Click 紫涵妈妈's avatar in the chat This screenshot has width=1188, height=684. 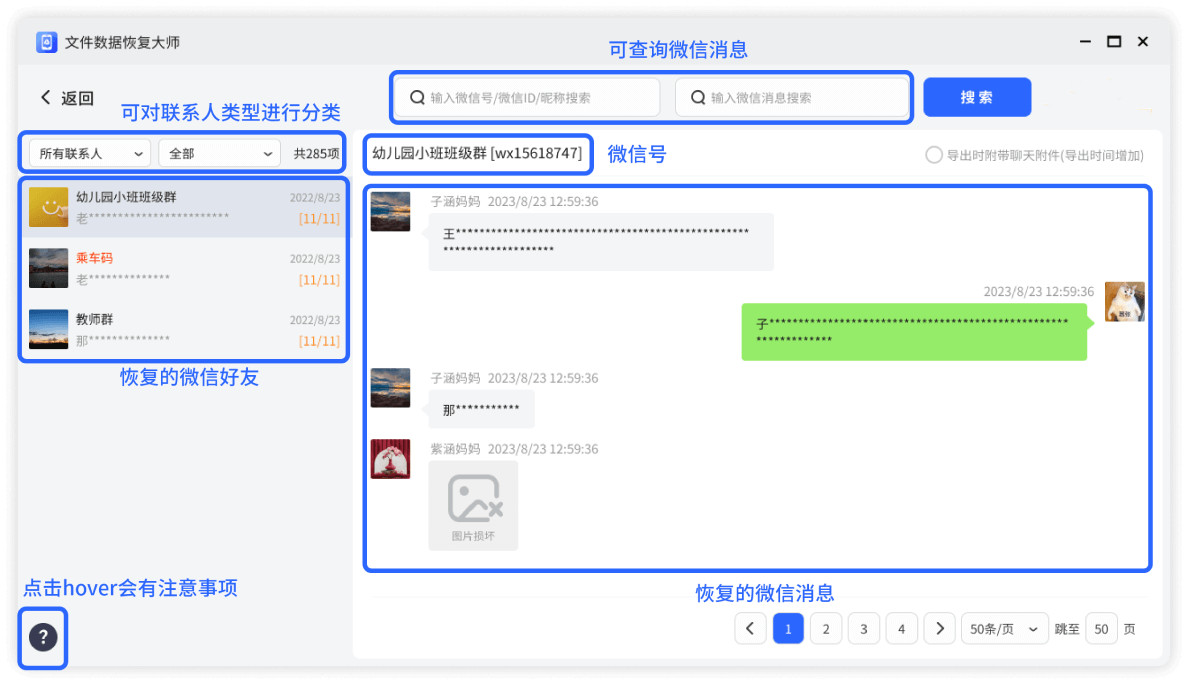(390, 458)
